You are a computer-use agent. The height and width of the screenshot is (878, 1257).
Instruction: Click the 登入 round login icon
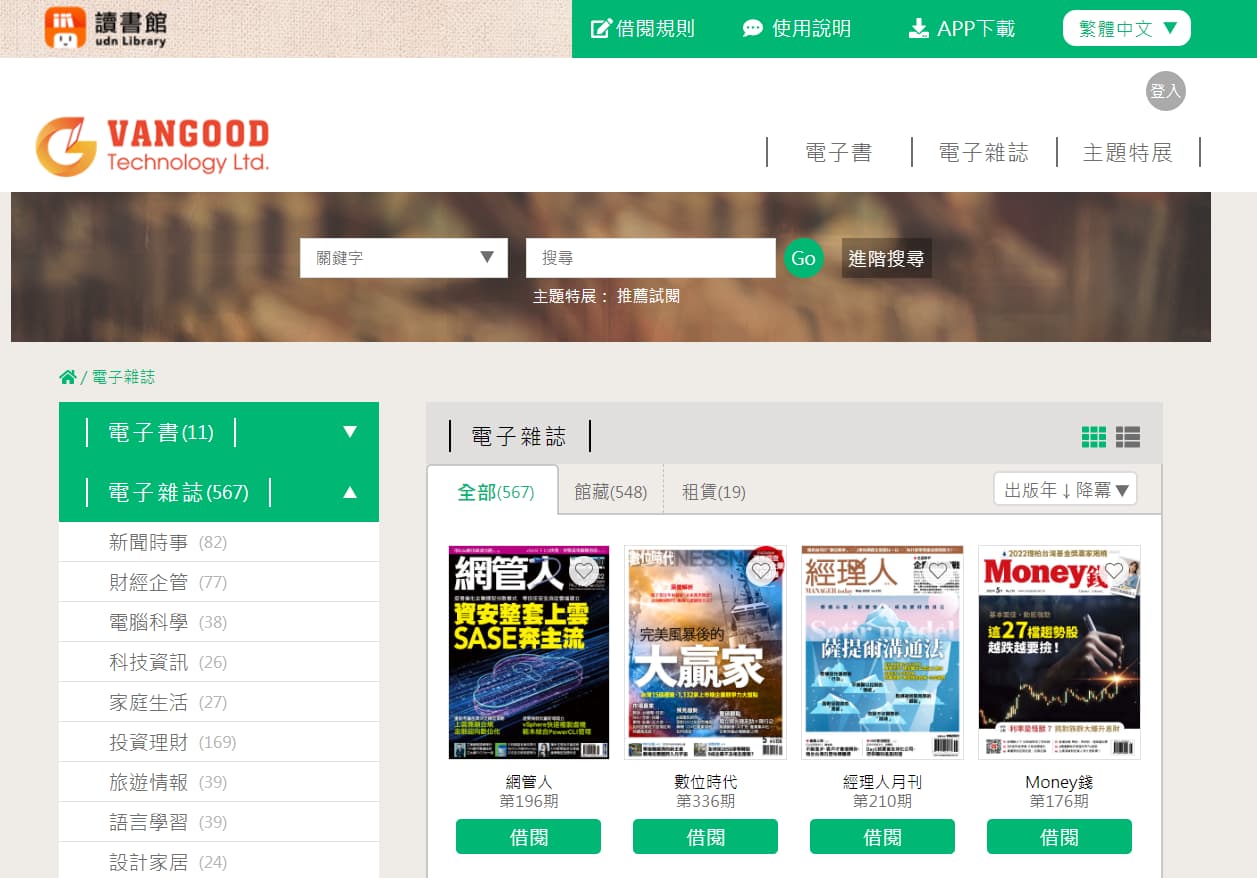coord(1165,91)
